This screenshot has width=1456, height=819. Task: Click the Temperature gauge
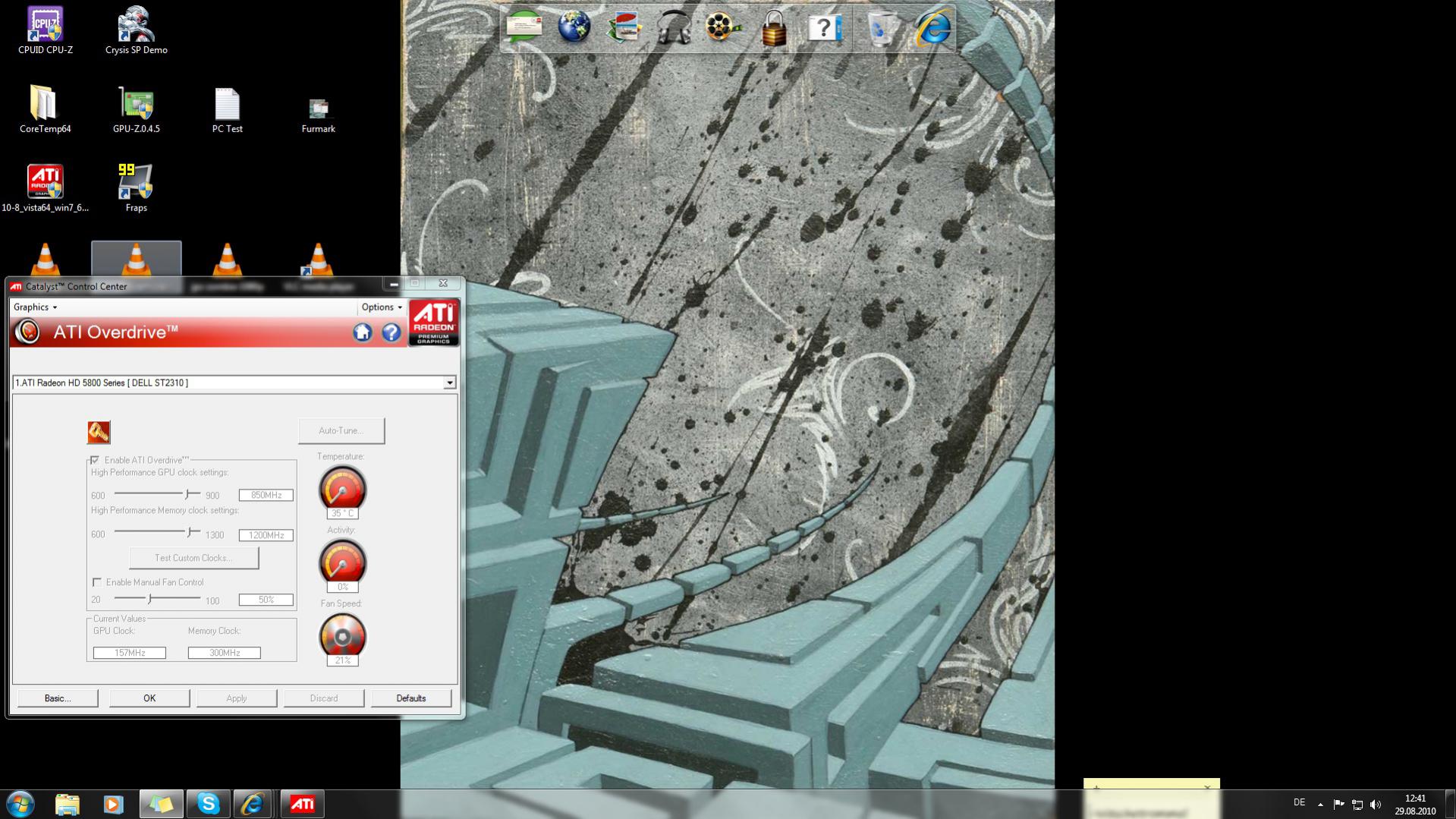pos(342,490)
